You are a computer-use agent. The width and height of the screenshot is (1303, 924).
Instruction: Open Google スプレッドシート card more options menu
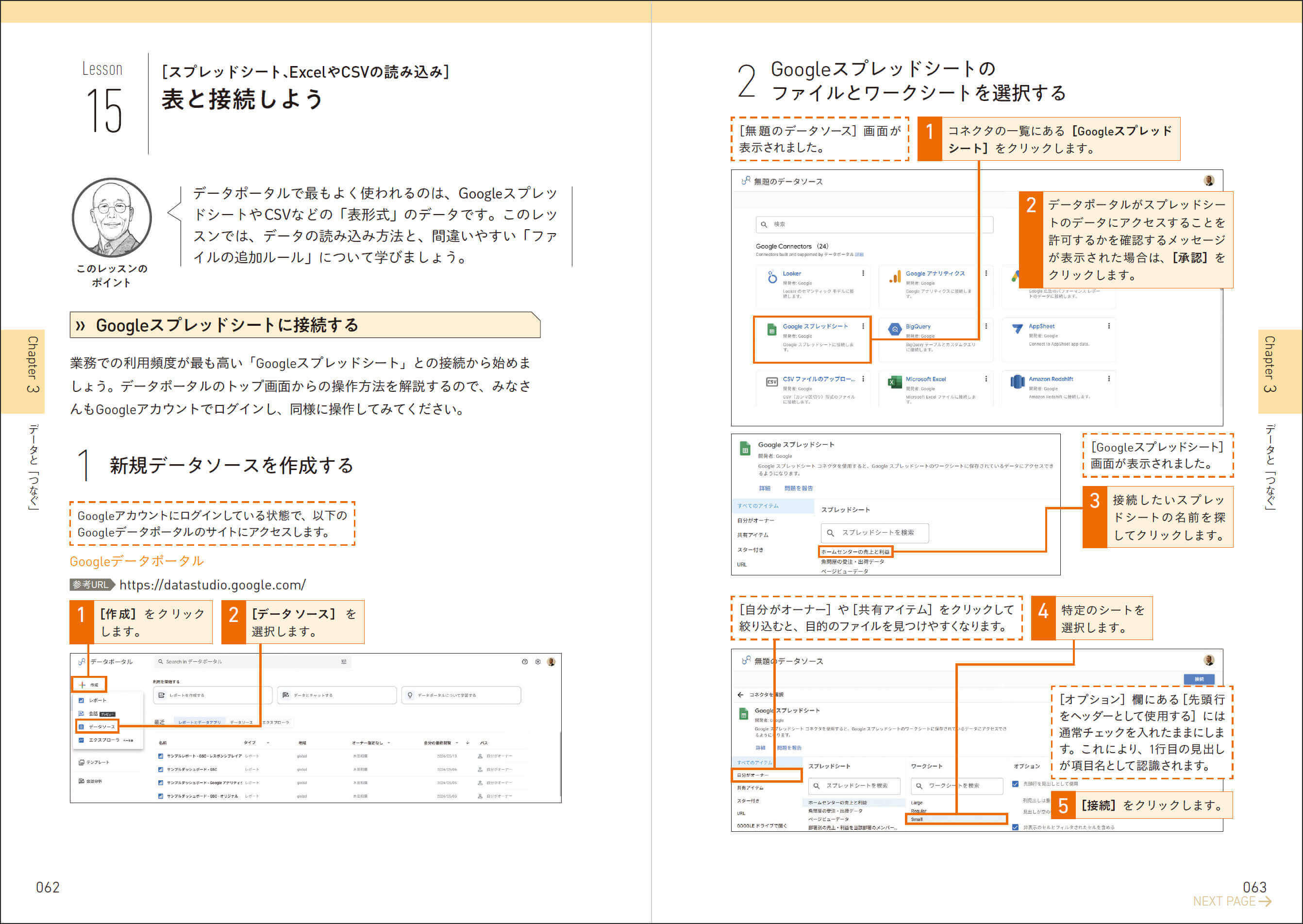tap(863, 326)
